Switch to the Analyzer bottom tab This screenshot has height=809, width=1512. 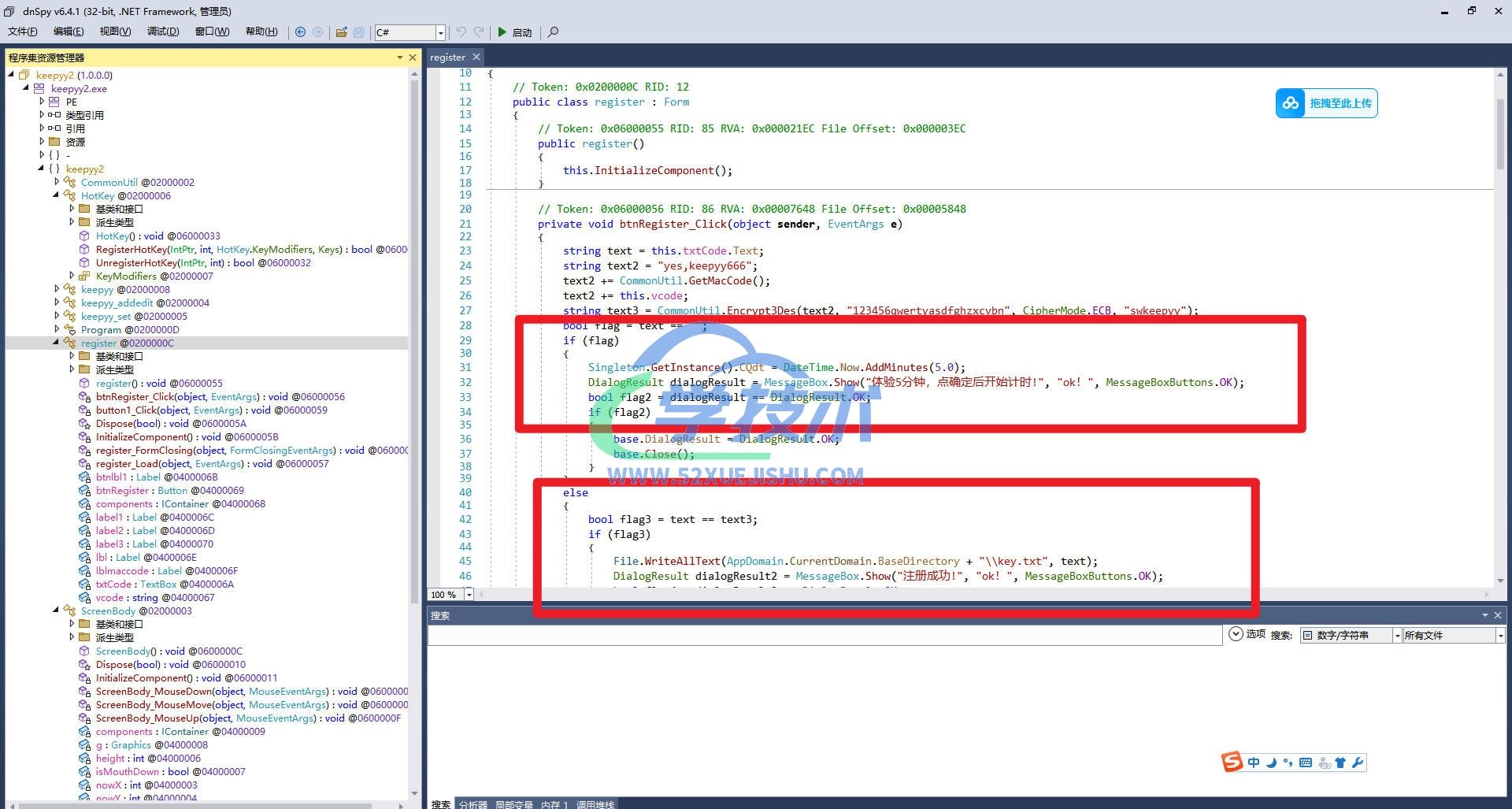[473, 803]
